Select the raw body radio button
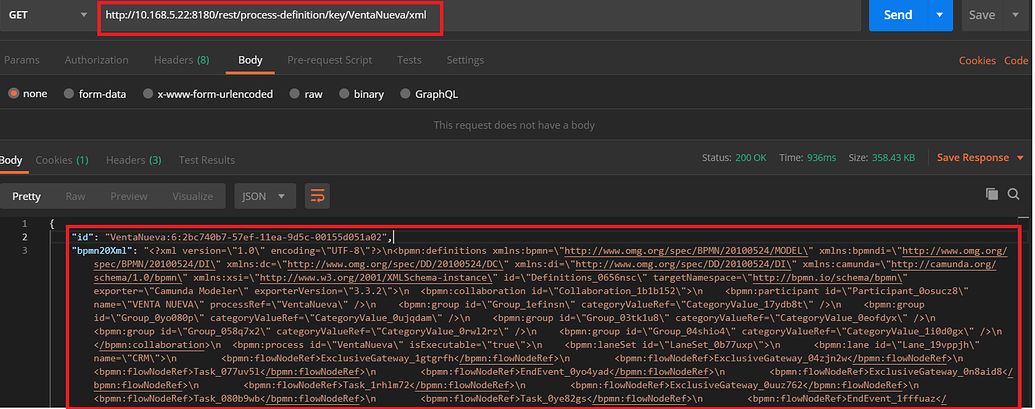Image resolution: width=1035 pixels, height=409 pixels. pyautogui.click(x=295, y=94)
